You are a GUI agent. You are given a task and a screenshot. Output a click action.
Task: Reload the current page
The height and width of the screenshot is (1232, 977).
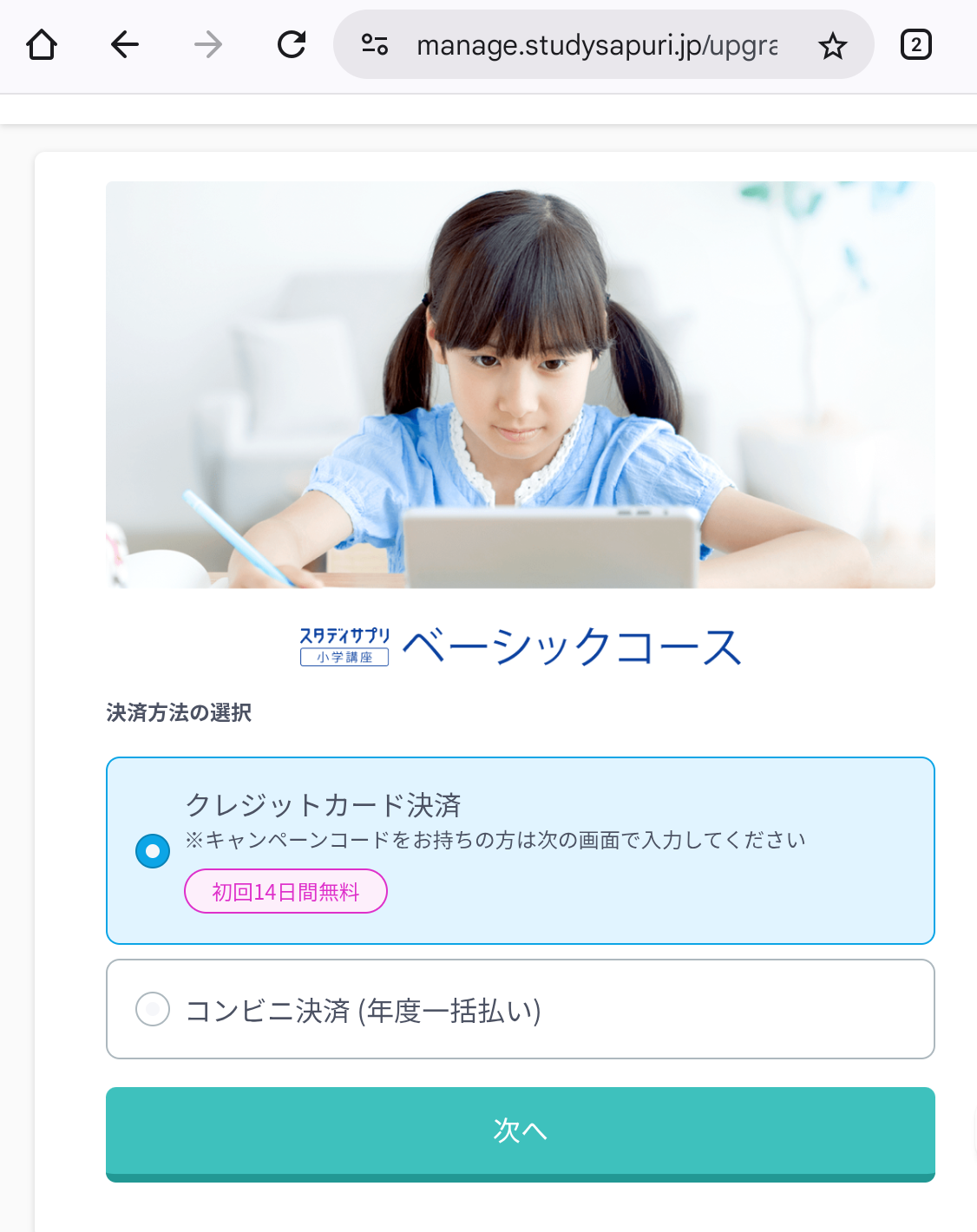292,44
